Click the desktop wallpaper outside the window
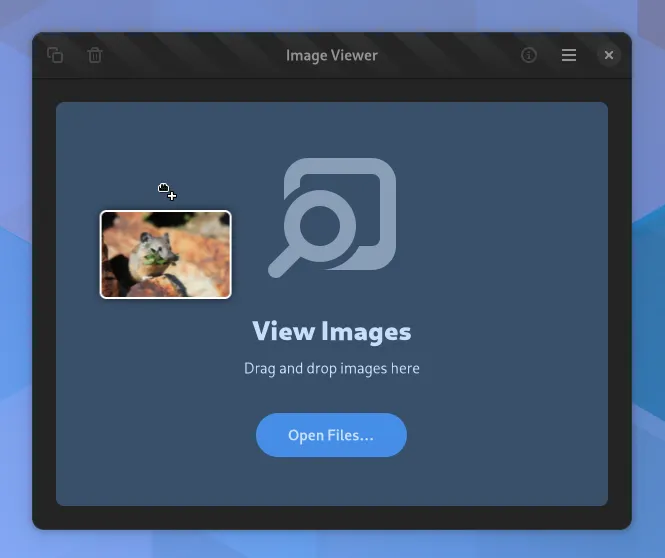Image resolution: width=665 pixels, height=558 pixels. (648, 300)
